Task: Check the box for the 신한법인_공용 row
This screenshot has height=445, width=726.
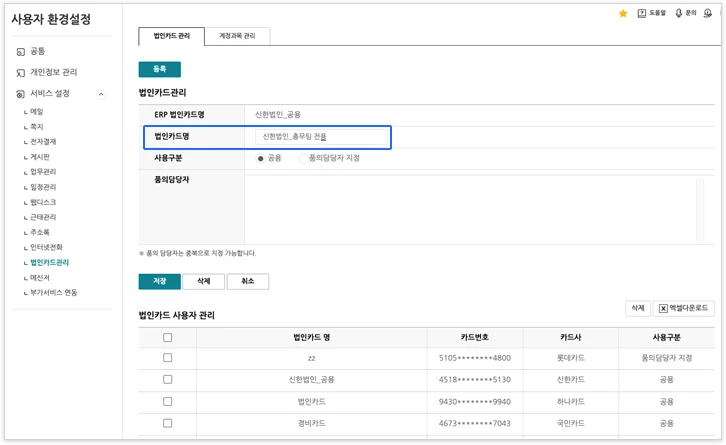Action: pyautogui.click(x=167, y=379)
